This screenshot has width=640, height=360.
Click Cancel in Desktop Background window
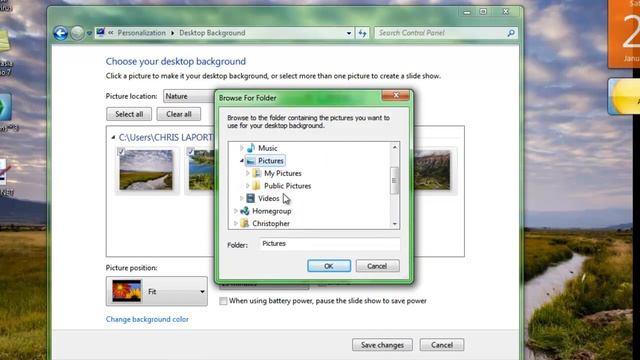click(x=442, y=345)
